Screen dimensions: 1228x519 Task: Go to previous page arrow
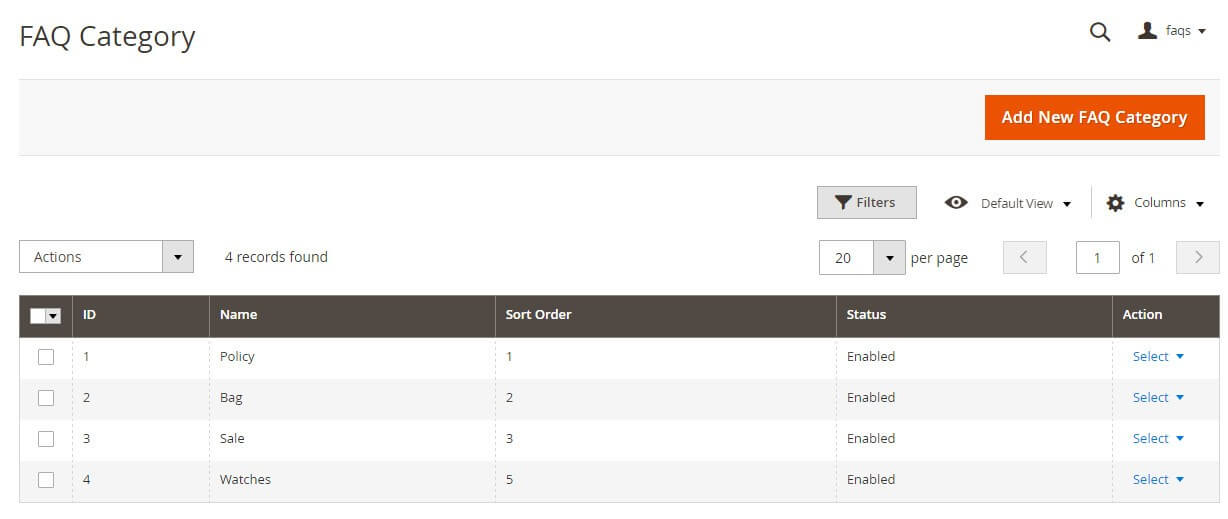click(1025, 257)
